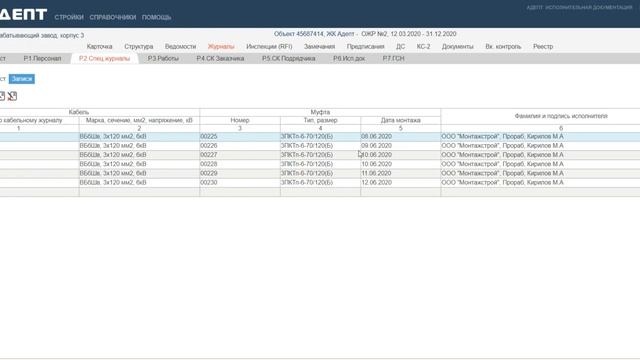The height and width of the screenshot is (360, 640).
Task: Select the coupling number 00227 cell
Action: click(240, 155)
